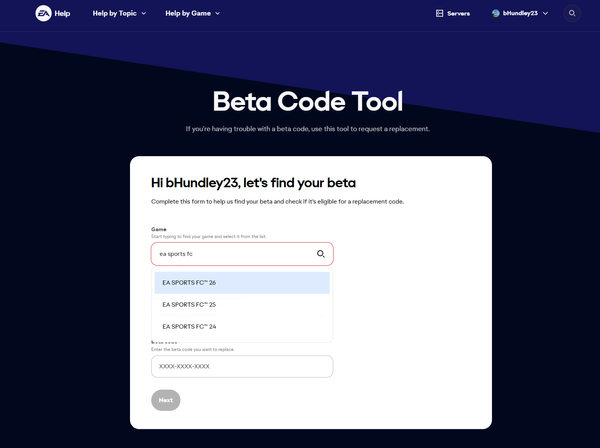Click the platform dropdown chevron behind list
Viewport: 600px width, 448px height.
pos(321,315)
